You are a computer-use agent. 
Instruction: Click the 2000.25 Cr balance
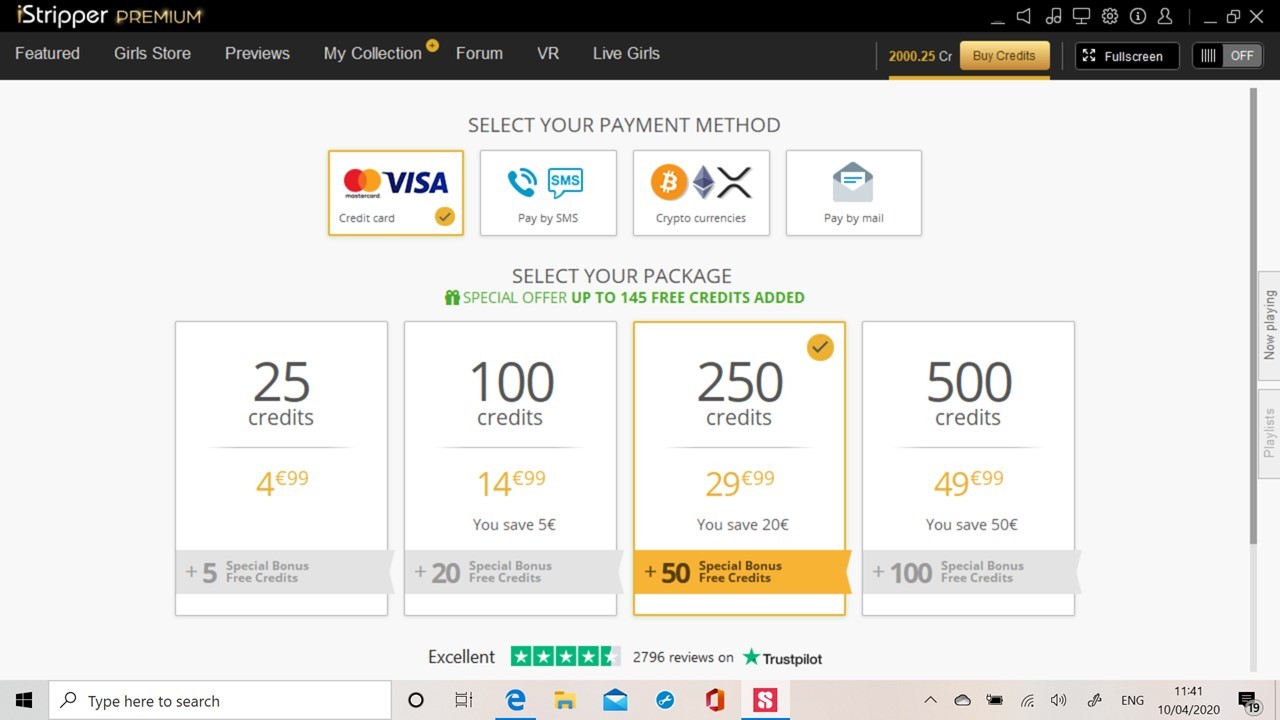tap(920, 56)
